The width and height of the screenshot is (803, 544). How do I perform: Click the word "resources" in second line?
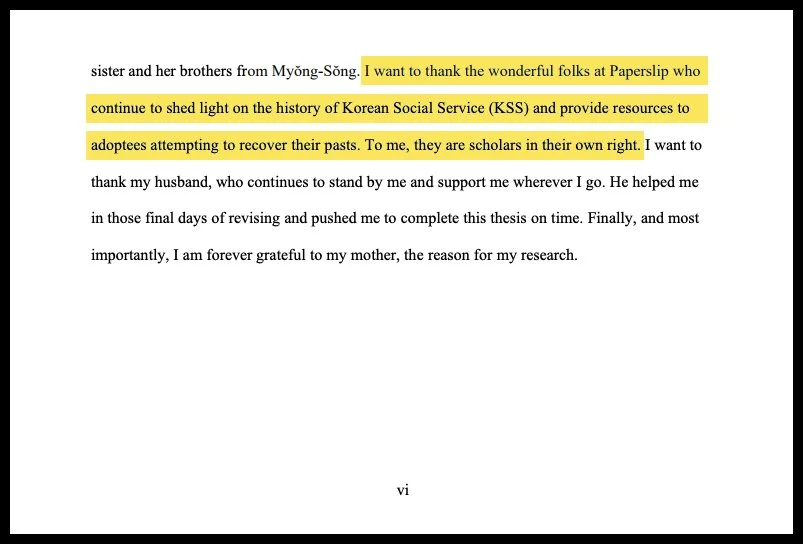point(643,108)
